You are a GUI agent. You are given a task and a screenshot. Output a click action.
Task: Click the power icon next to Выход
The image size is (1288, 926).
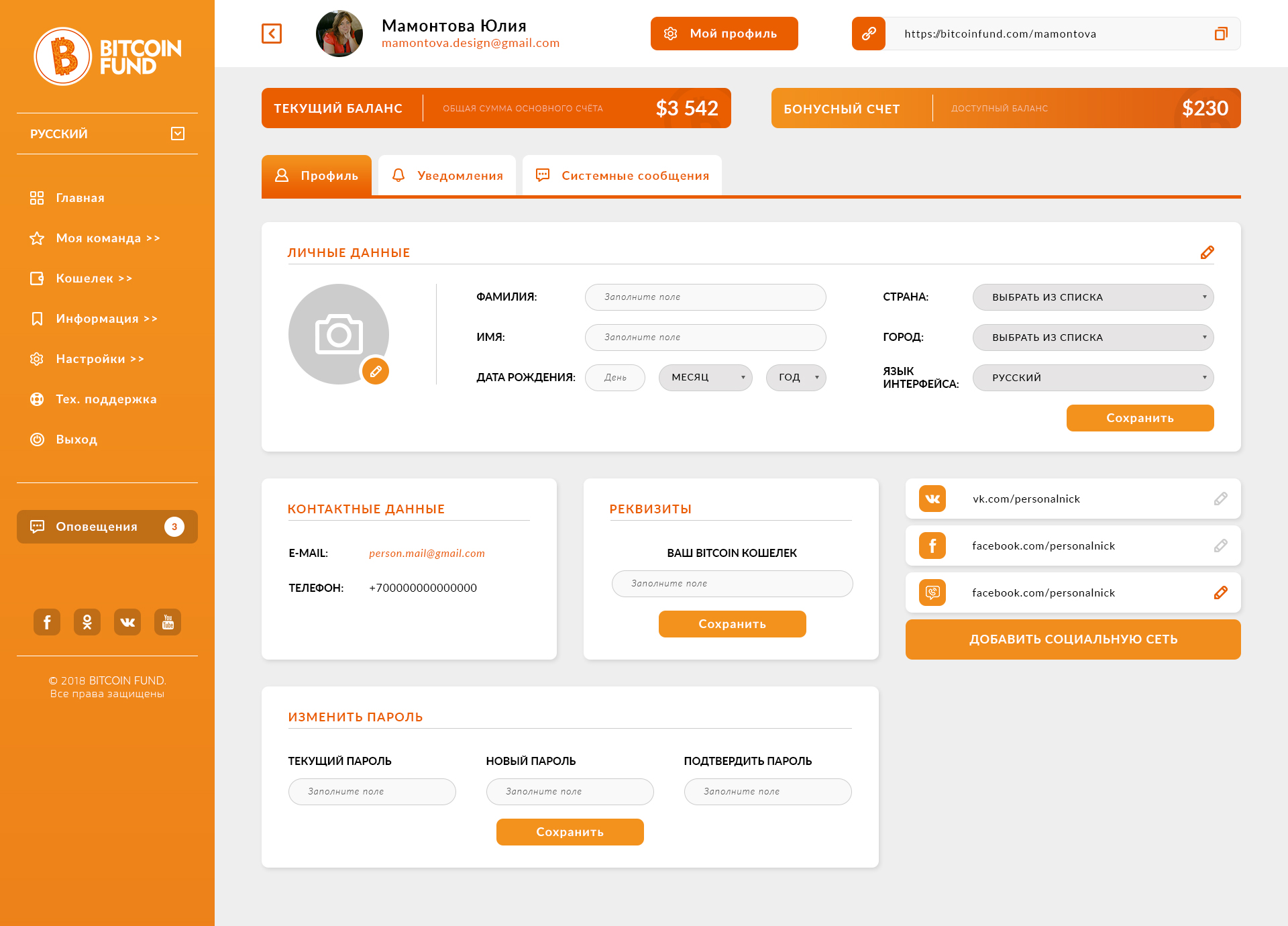coord(37,440)
